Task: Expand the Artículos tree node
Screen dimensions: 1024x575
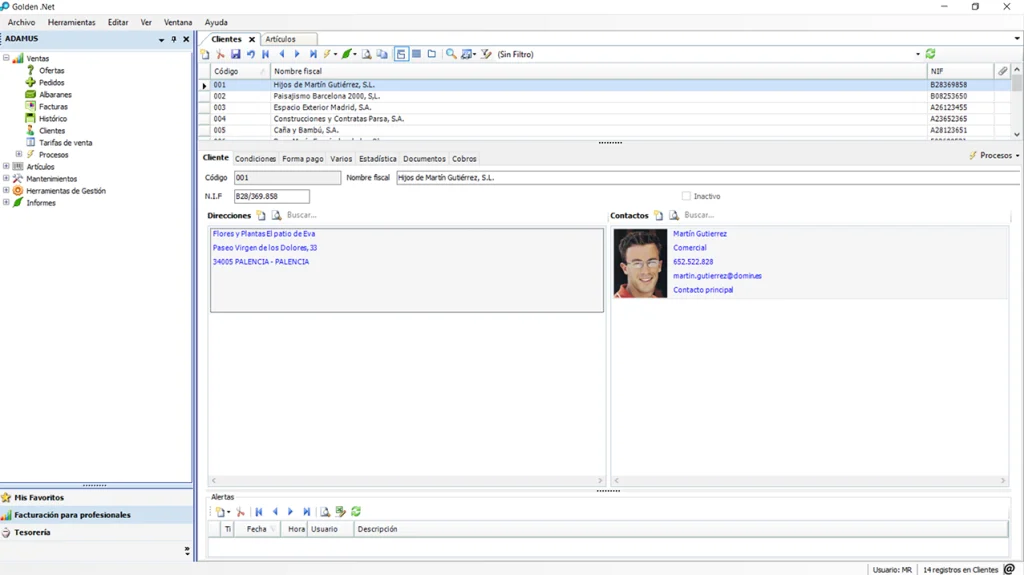Action: pos(6,167)
